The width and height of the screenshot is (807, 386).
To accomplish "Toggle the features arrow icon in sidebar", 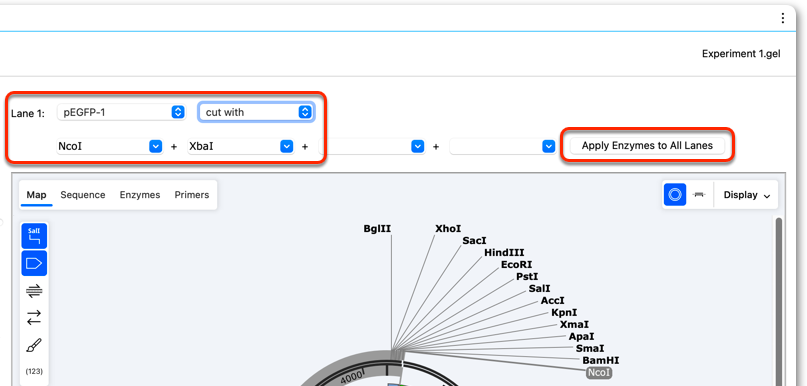I will 34,264.
